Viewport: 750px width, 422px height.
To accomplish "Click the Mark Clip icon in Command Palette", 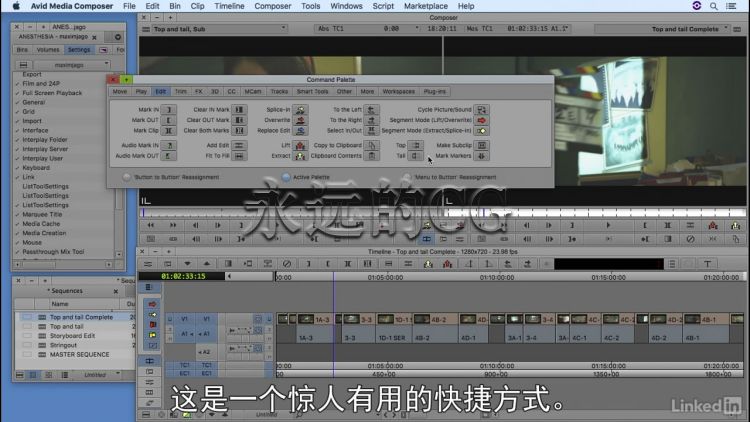I will 168,131.
